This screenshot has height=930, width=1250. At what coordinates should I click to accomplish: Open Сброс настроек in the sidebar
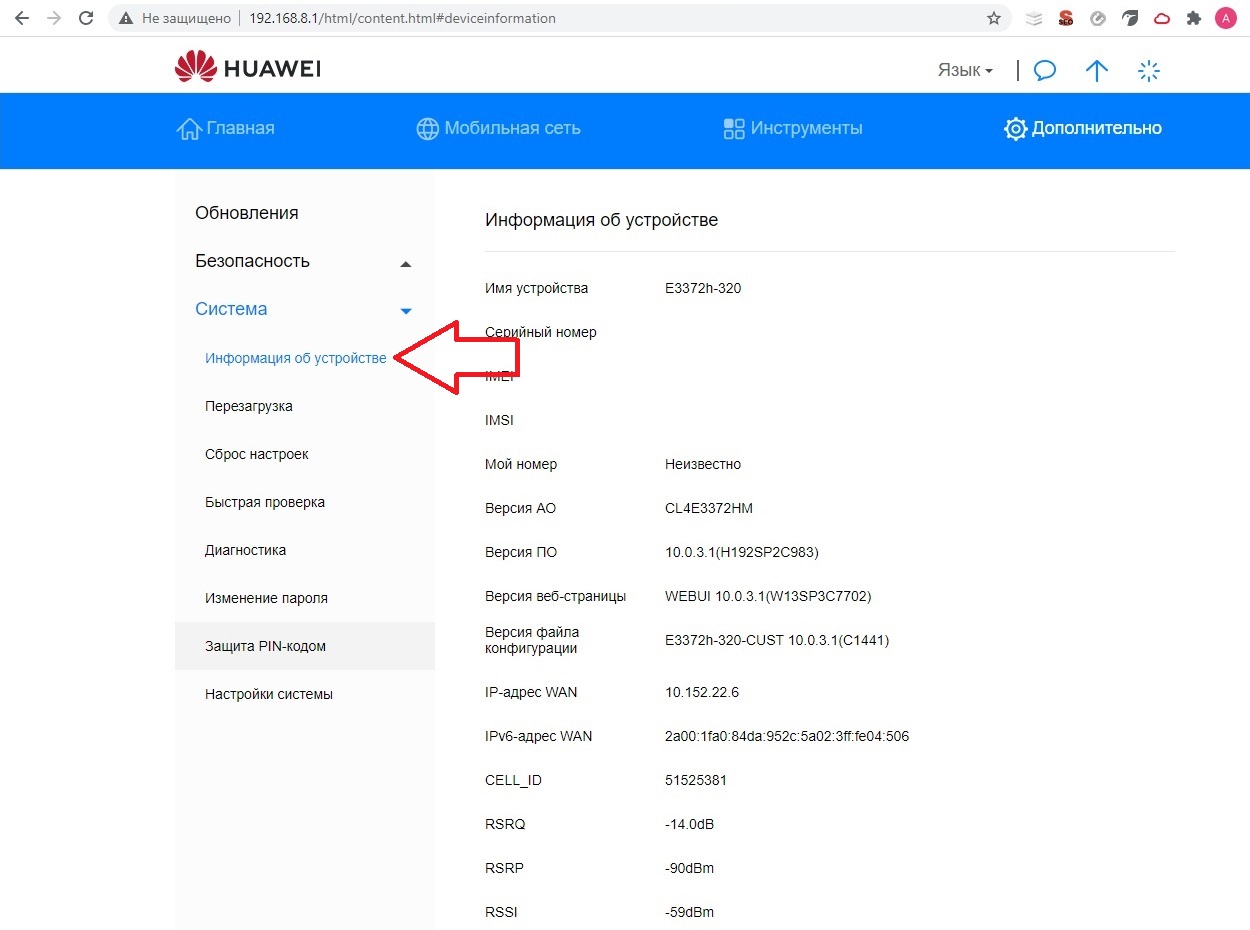coord(257,454)
